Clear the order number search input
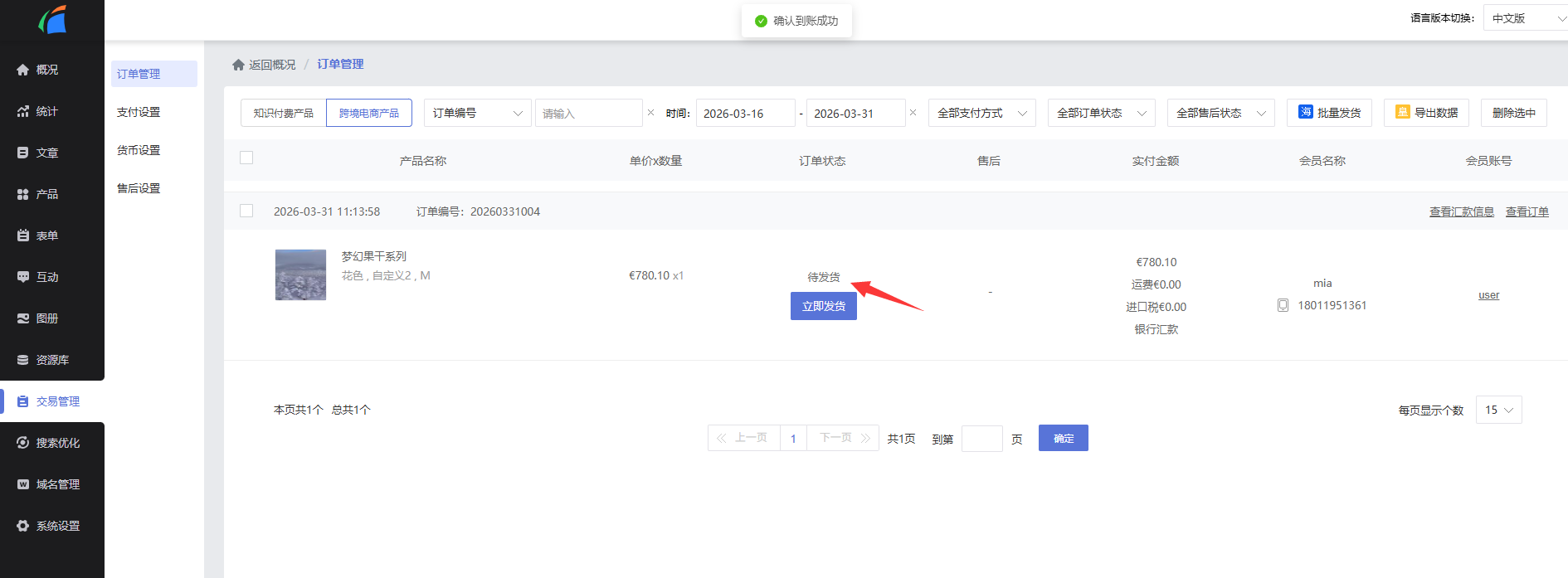 pyautogui.click(x=650, y=113)
